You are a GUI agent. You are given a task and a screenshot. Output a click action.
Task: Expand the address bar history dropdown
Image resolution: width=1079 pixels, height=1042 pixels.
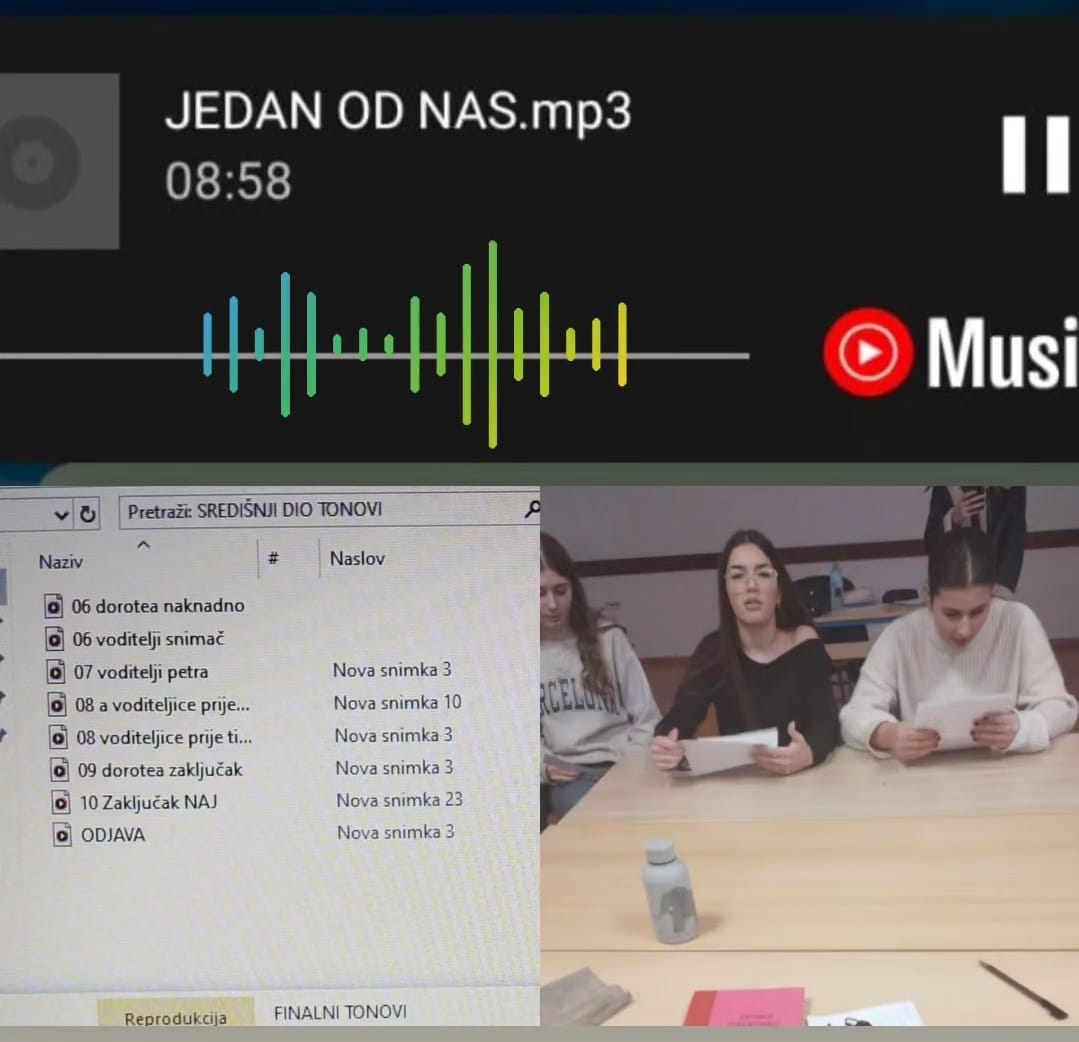coord(61,515)
